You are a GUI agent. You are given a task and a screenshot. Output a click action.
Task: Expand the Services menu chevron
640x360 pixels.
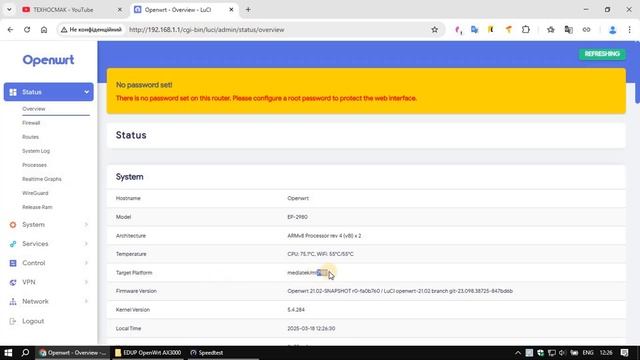pos(86,244)
